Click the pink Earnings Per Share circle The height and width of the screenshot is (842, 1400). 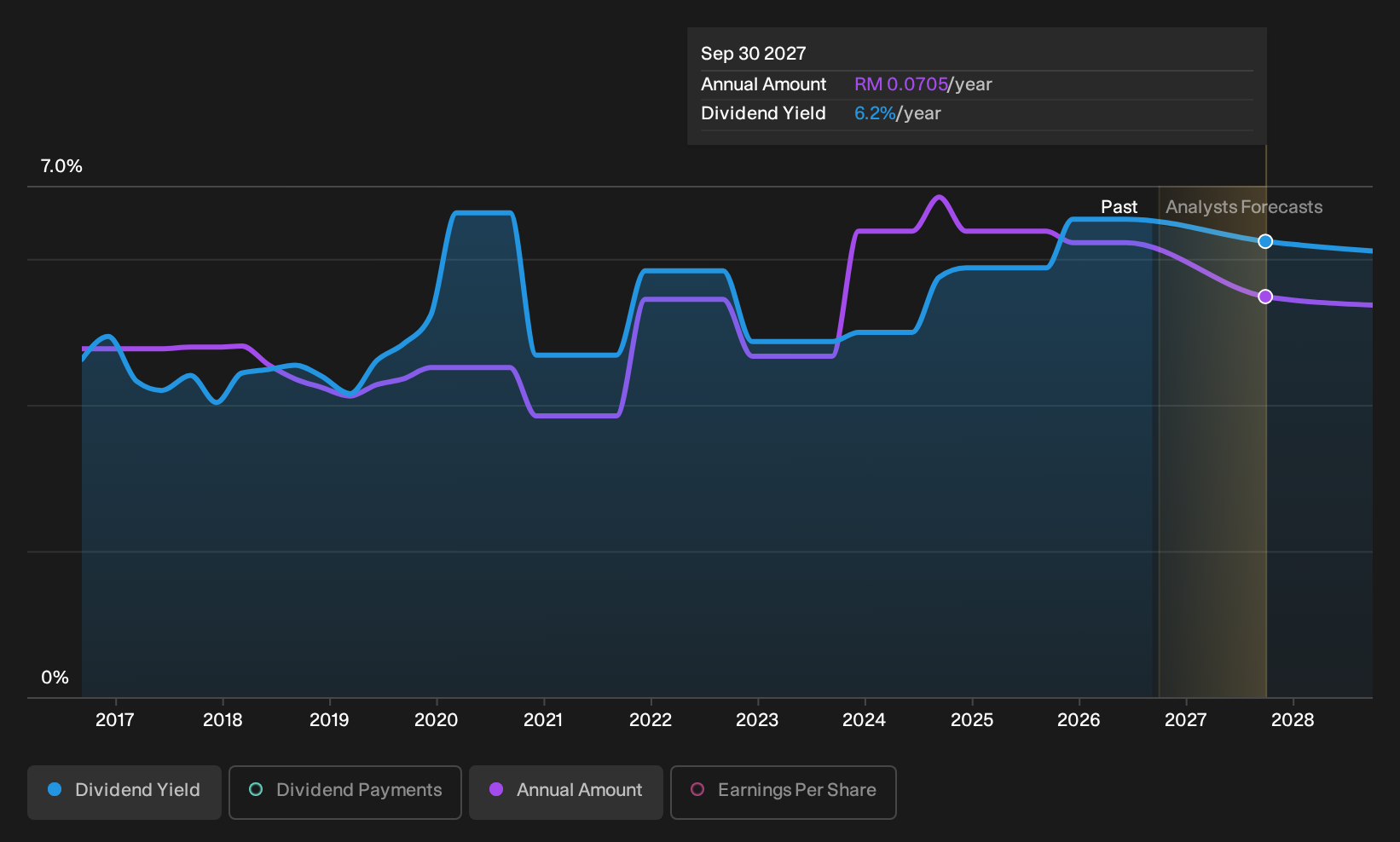[697, 790]
